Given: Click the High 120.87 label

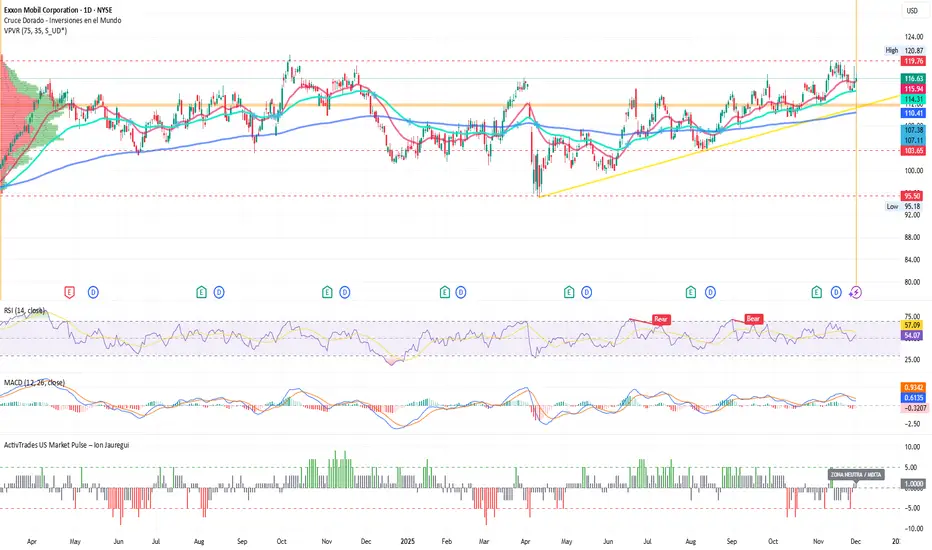Looking at the screenshot, I should 905,51.
